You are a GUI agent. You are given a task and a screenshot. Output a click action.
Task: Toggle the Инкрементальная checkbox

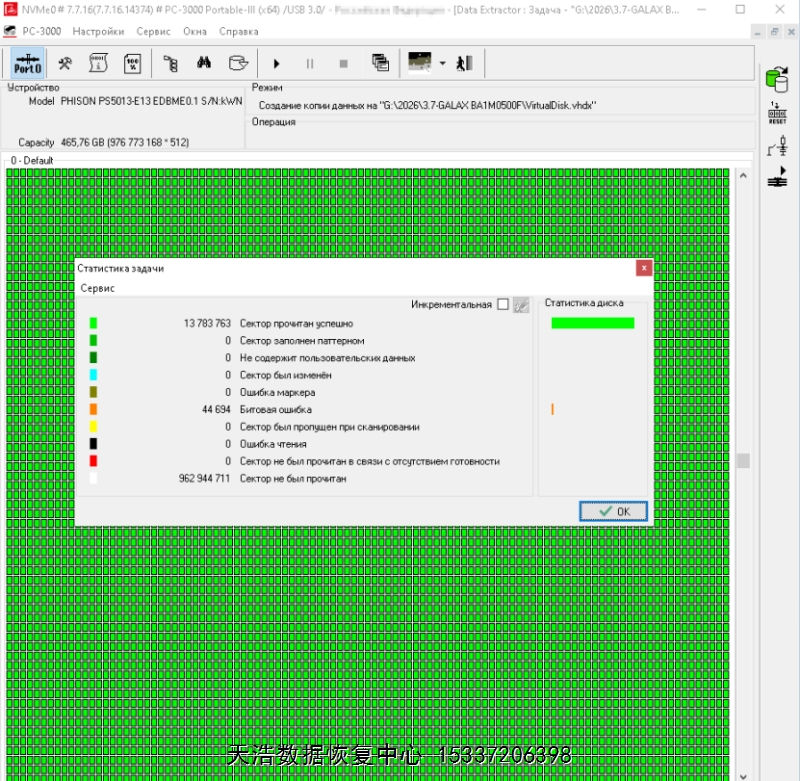click(x=503, y=305)
